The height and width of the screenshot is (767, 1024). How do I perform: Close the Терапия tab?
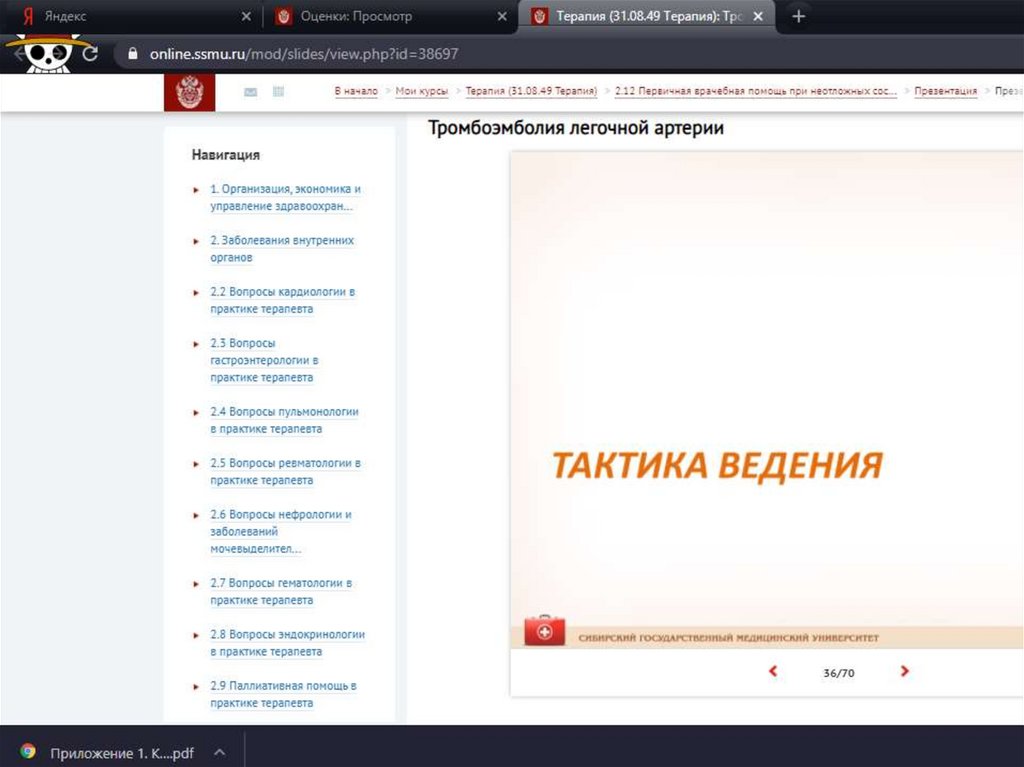click(758, 16)
